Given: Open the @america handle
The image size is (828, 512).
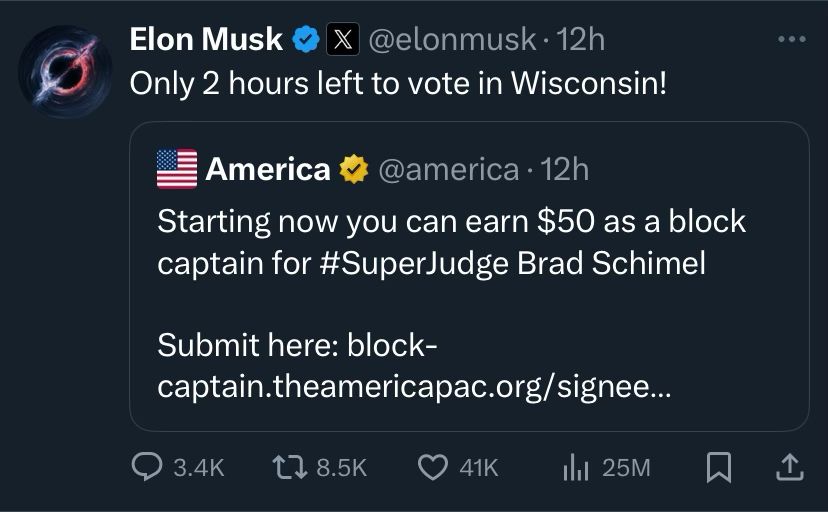Looking at the screenshot, I should 446,170.
